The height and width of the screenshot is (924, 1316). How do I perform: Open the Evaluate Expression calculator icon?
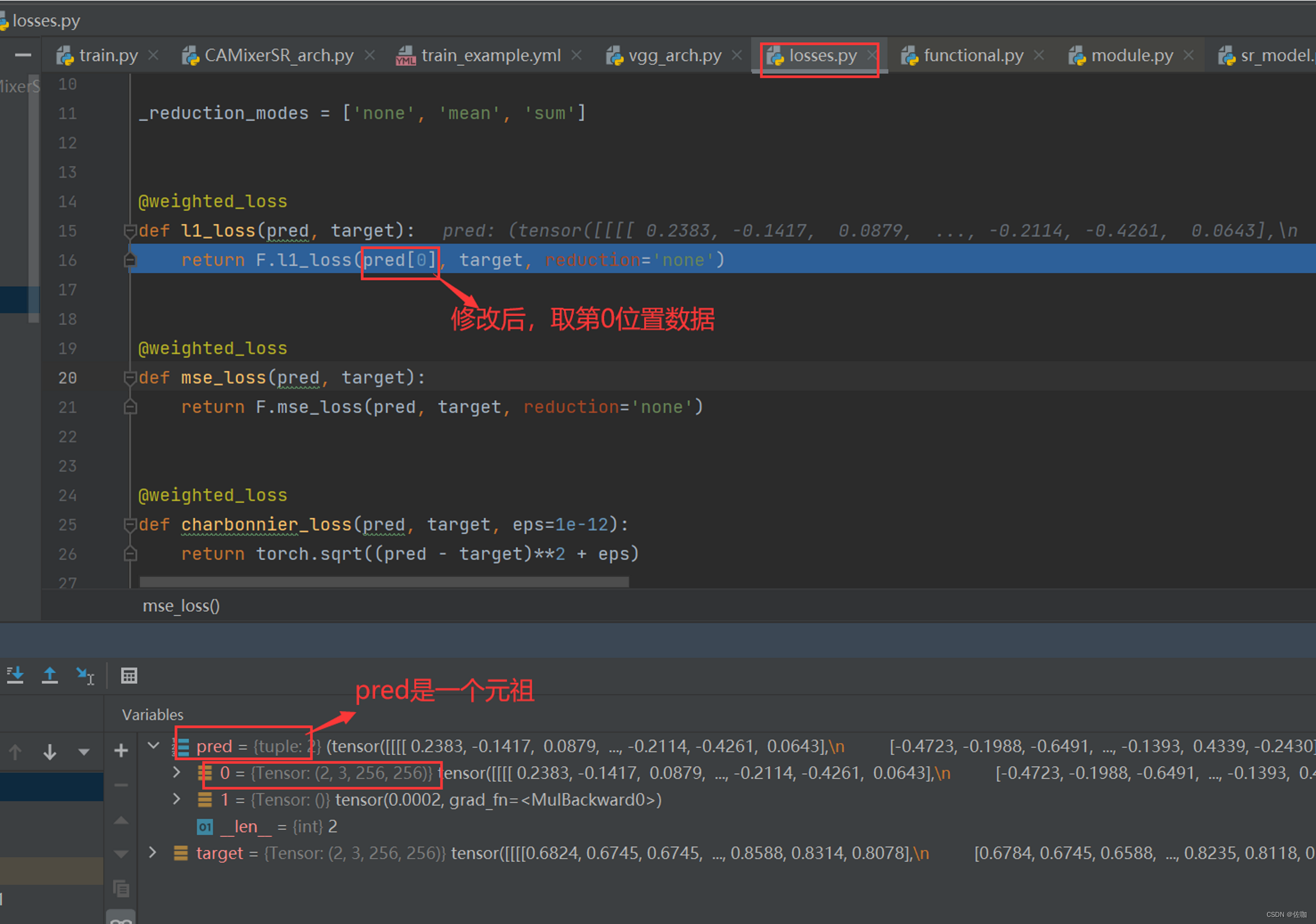129,676
